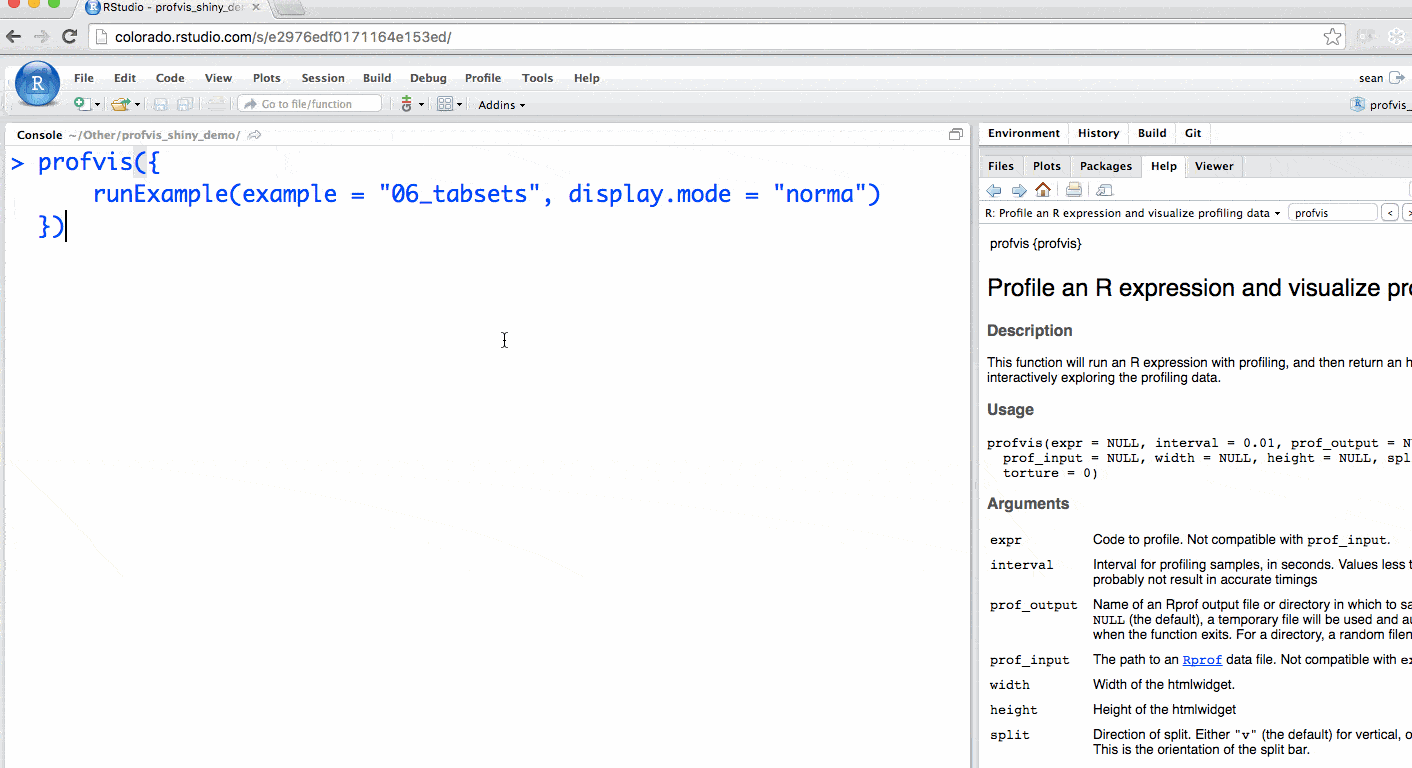The width and height of the screenshot is (1412, 768).
Task: Click the Help pane home icon
Action: pyautogui.click(x=1043, y=190)
